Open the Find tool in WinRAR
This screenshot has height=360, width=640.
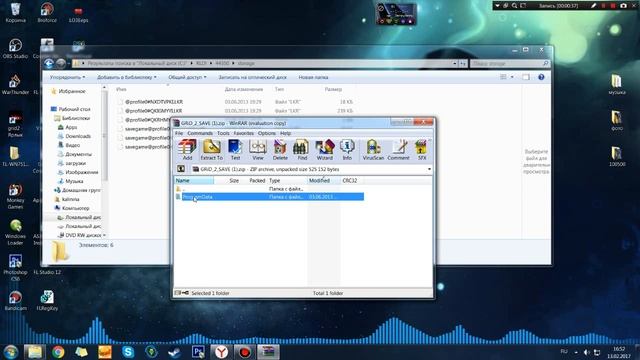302,149
